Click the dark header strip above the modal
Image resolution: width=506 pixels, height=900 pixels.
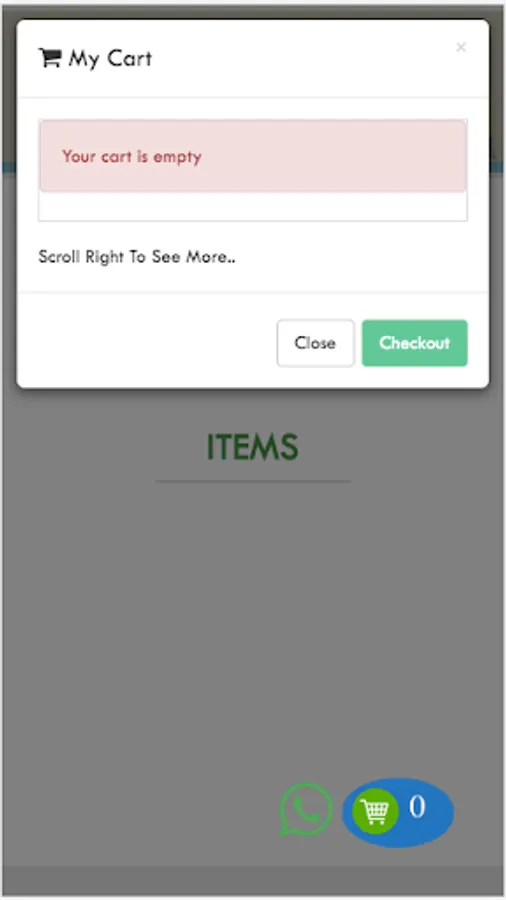click(253, 11)
